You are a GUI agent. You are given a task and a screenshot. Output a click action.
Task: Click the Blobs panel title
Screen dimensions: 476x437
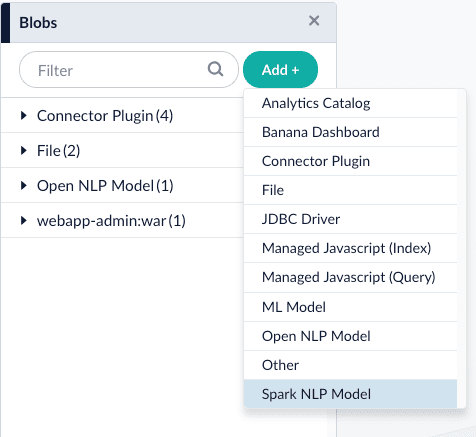[x=38, y=23]
